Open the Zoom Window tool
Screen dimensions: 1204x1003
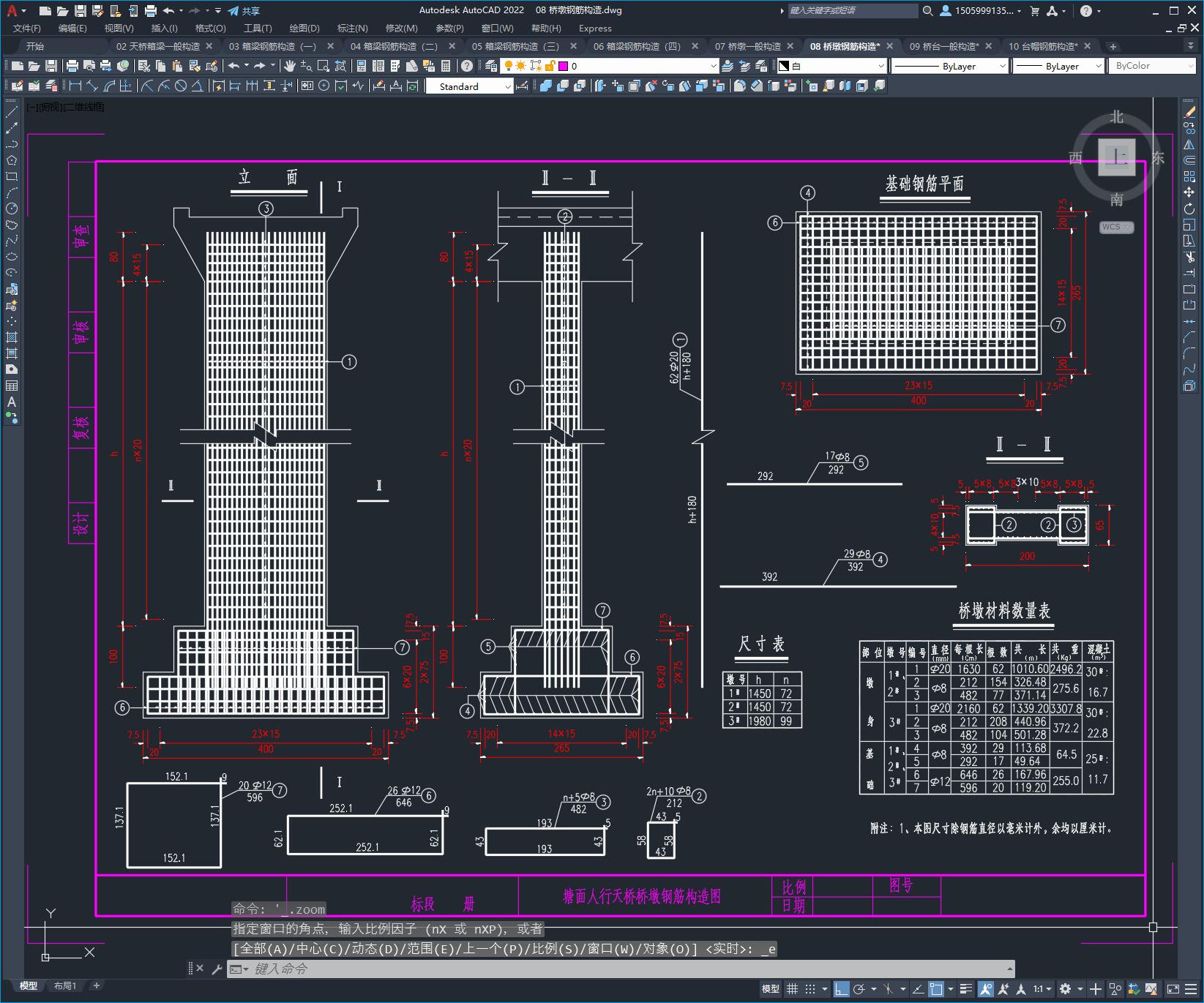coord(323,66)
